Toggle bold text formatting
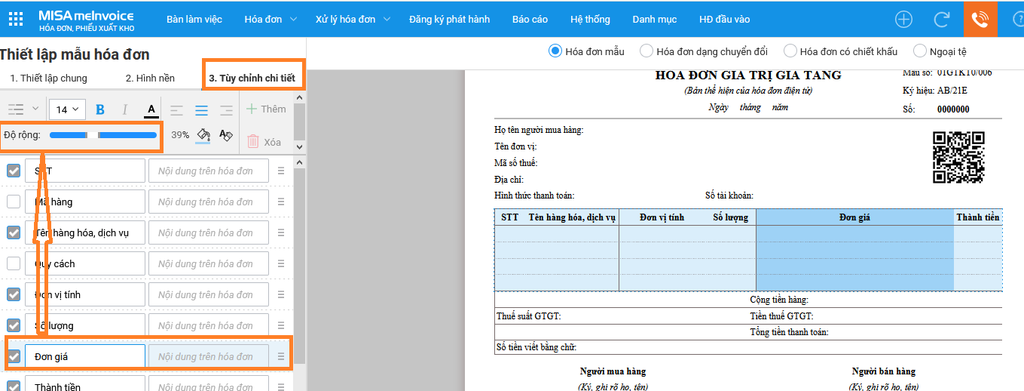1024x391 pixels. tap(100, 109)
